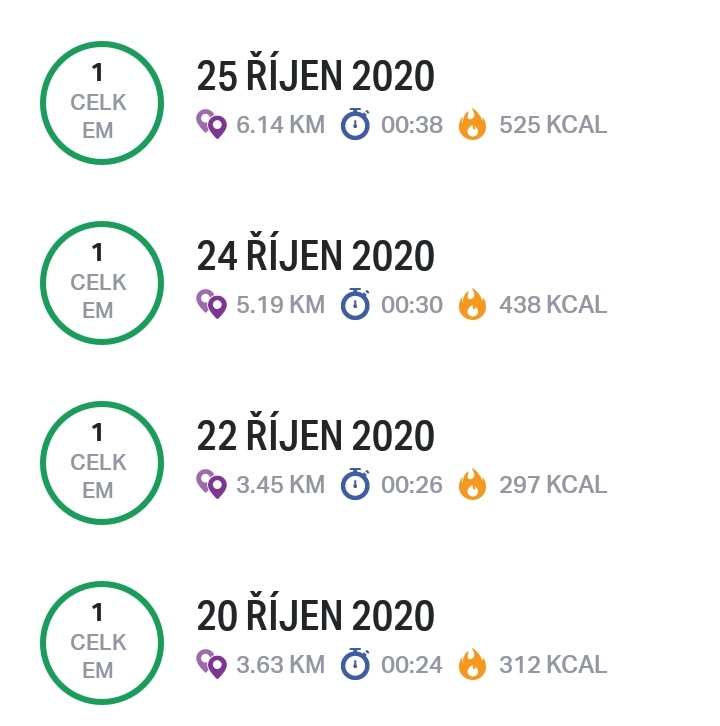Screen dimensions: 720x726
Task: Click the stopwatch icon next to 00:26
Action: coord(355,484)
